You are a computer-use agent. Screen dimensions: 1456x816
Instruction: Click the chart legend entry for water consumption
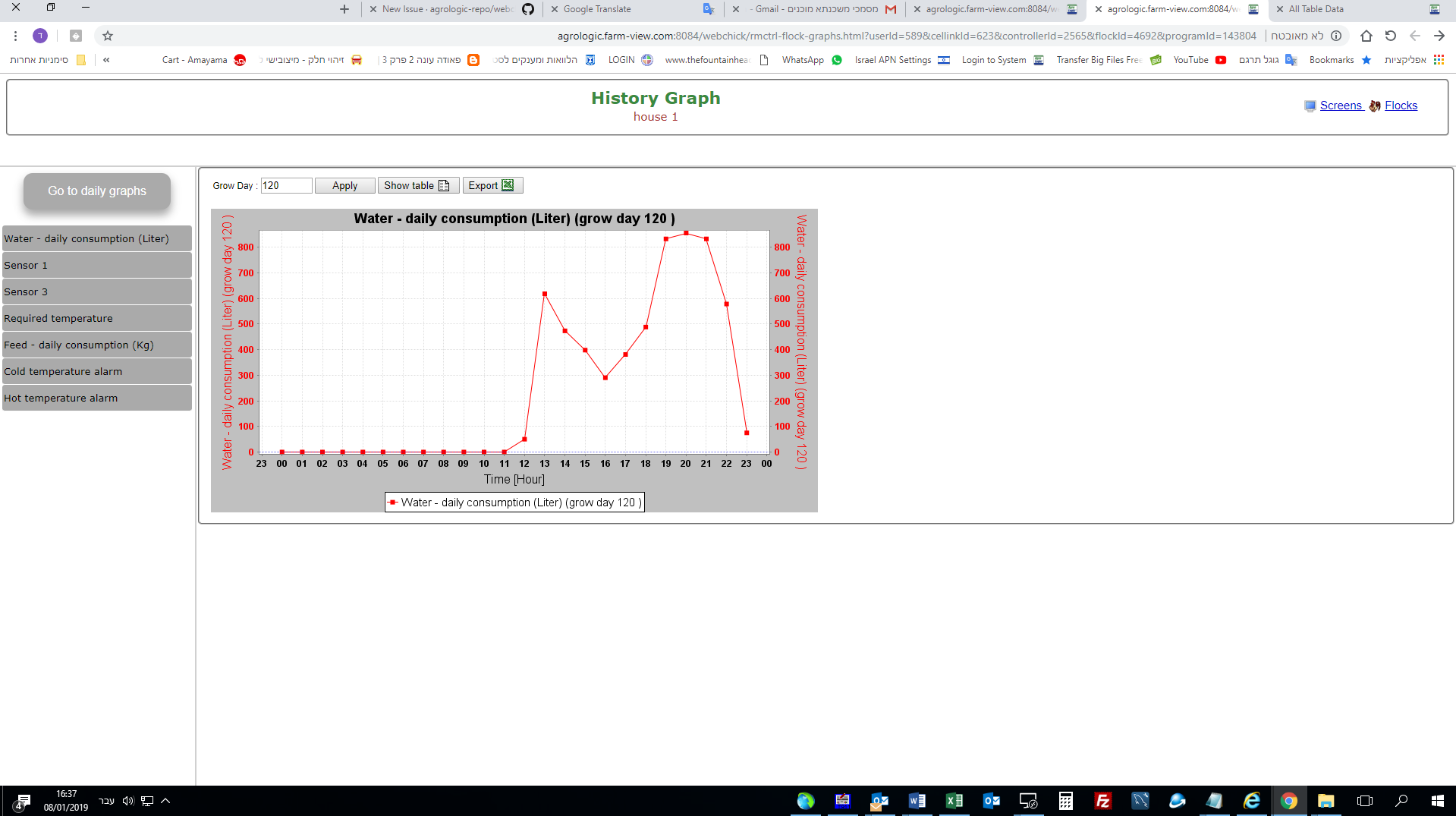click(x=514, y=503)
